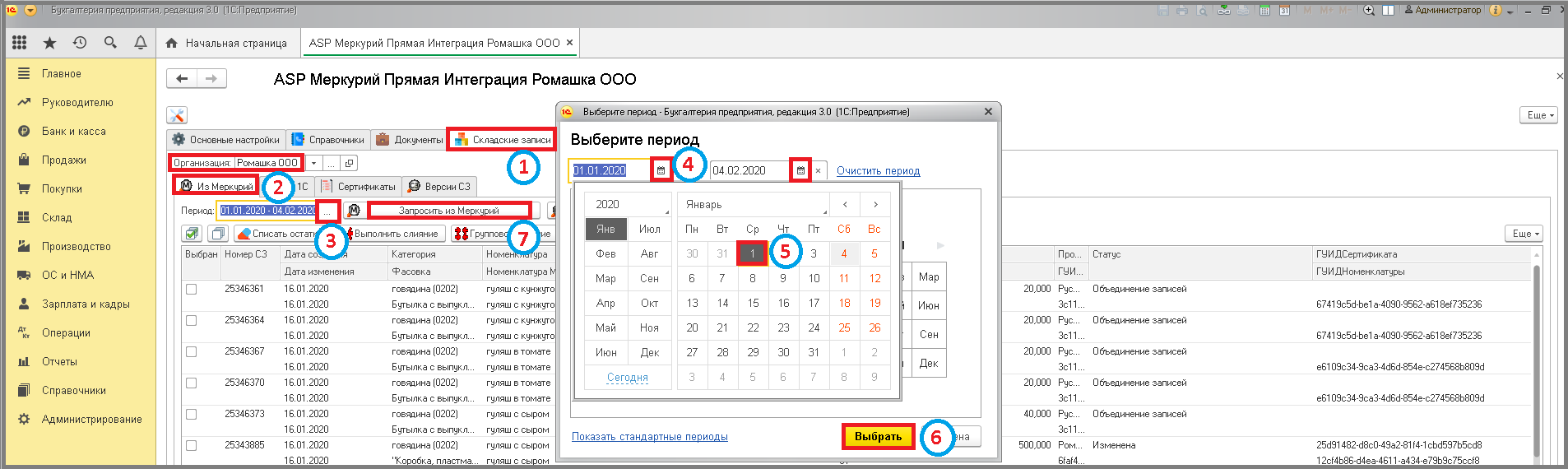Click Показать стандартные периоды link
The width and height of the screenshot is (1568, 469).
tap(650, 437)
